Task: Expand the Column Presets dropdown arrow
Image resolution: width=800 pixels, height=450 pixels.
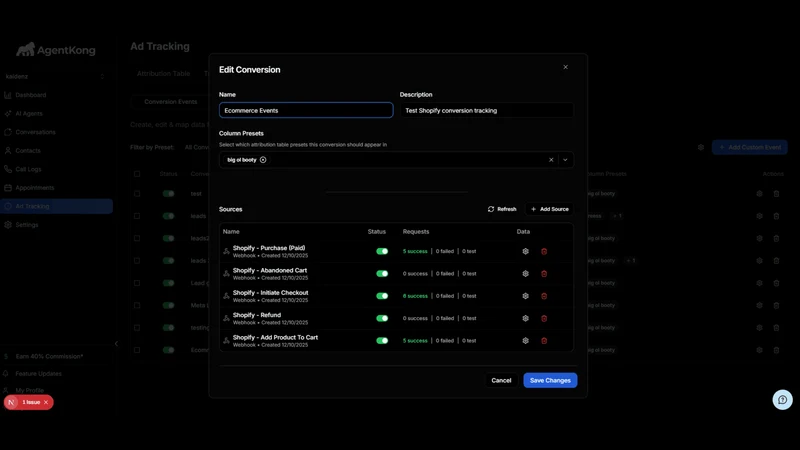Action: pos(565,160)
